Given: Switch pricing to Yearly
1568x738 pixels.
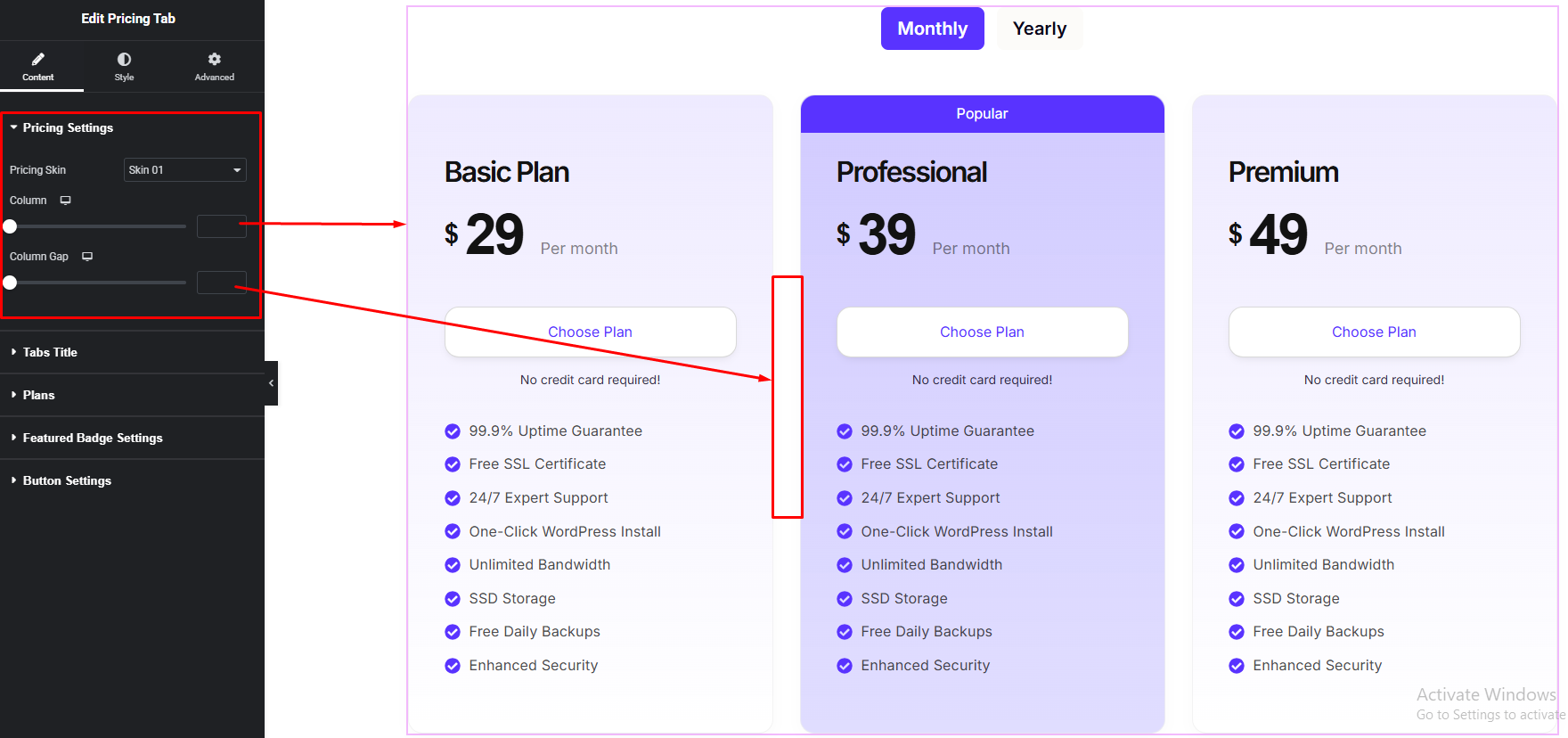Looking at the screenshot, I should tap(1039, 29).
